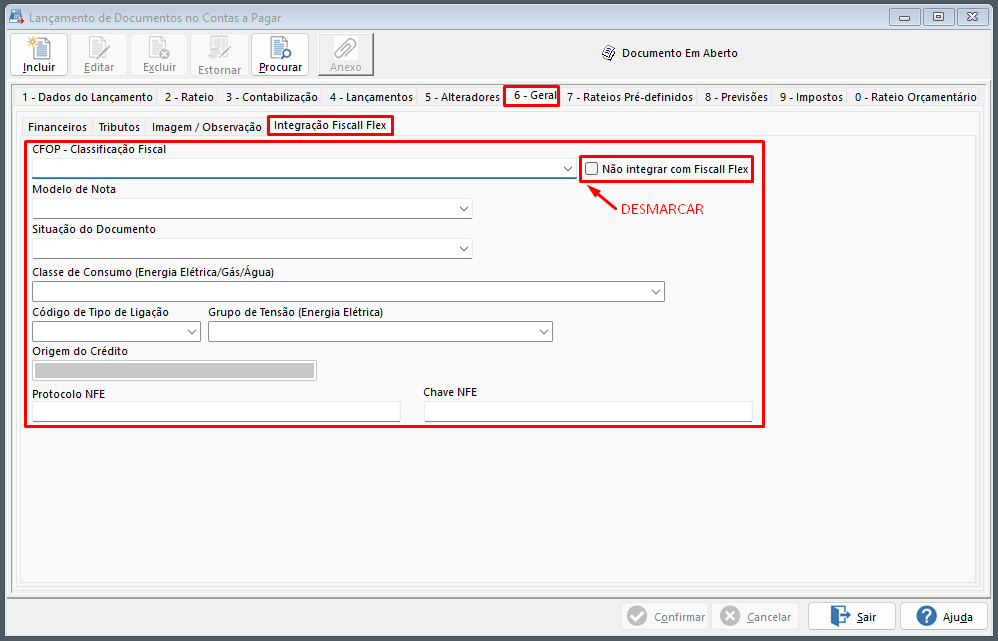
Task: Click the application icon in title bar
Action: pos(16,17)
